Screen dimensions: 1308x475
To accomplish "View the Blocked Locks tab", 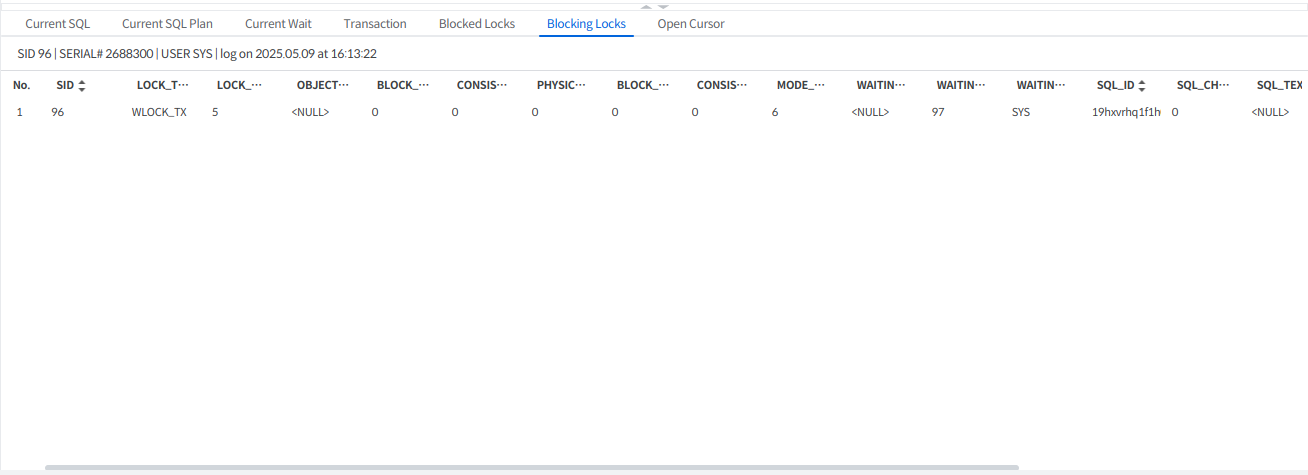I will pos(477,23).
